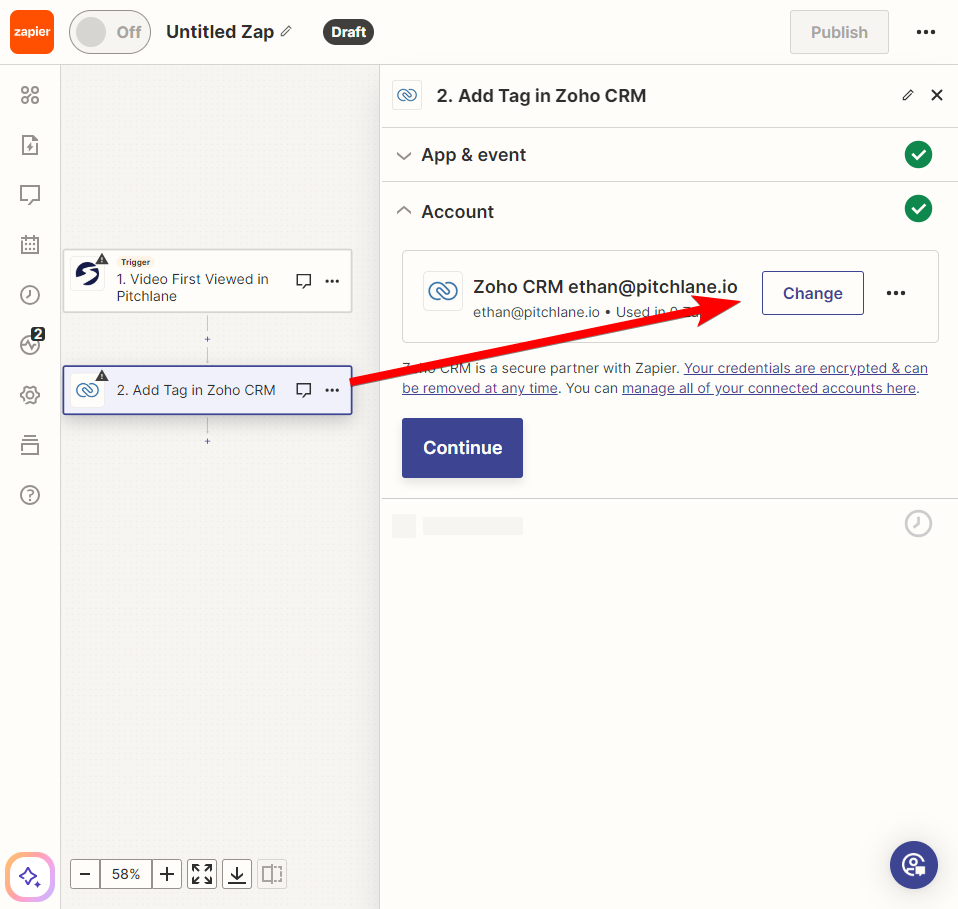
Task: Open the apps grid icon in the sidebar
Action: coord(30,95)
